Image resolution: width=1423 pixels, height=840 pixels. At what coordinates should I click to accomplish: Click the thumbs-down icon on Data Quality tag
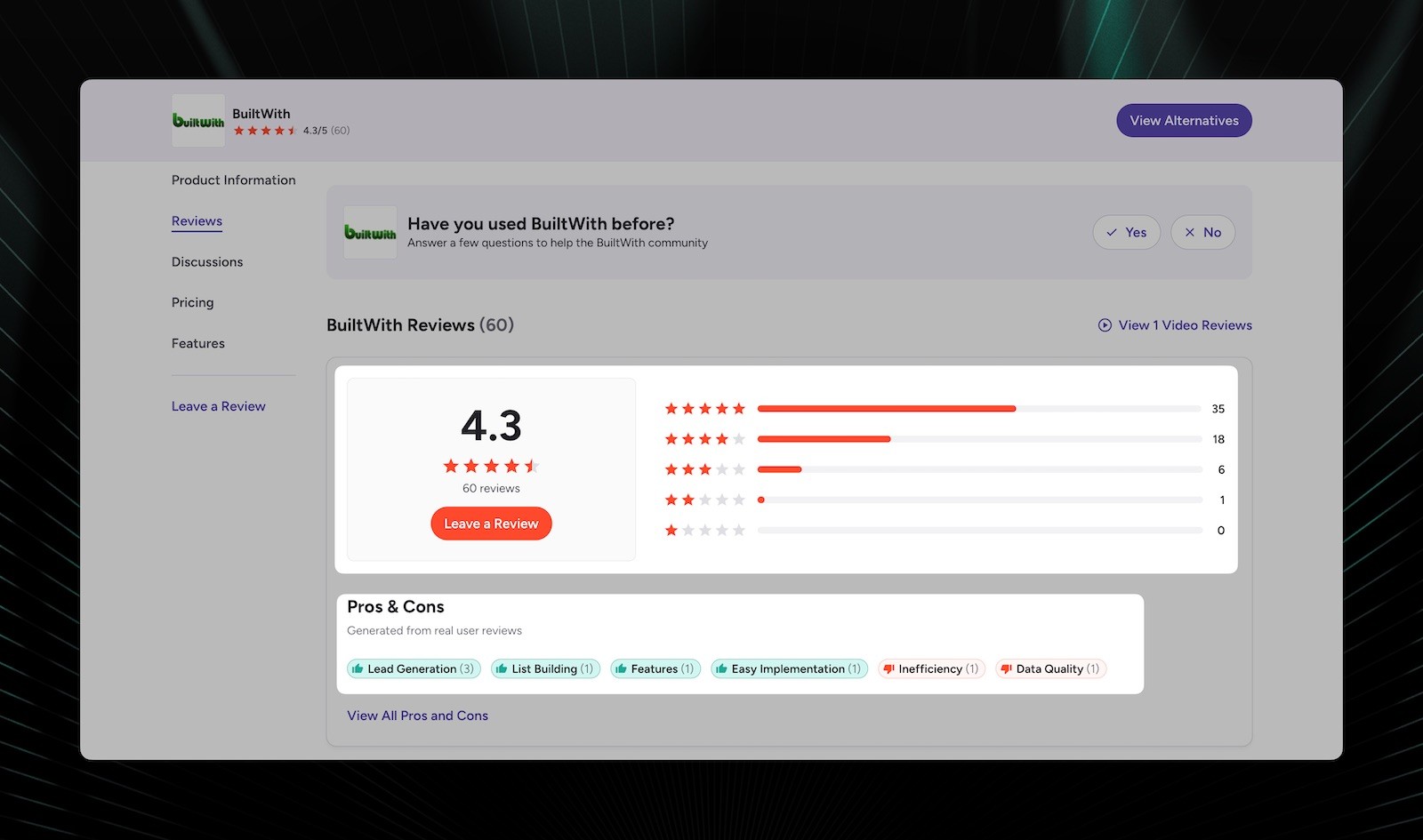tap(1006, 668)
